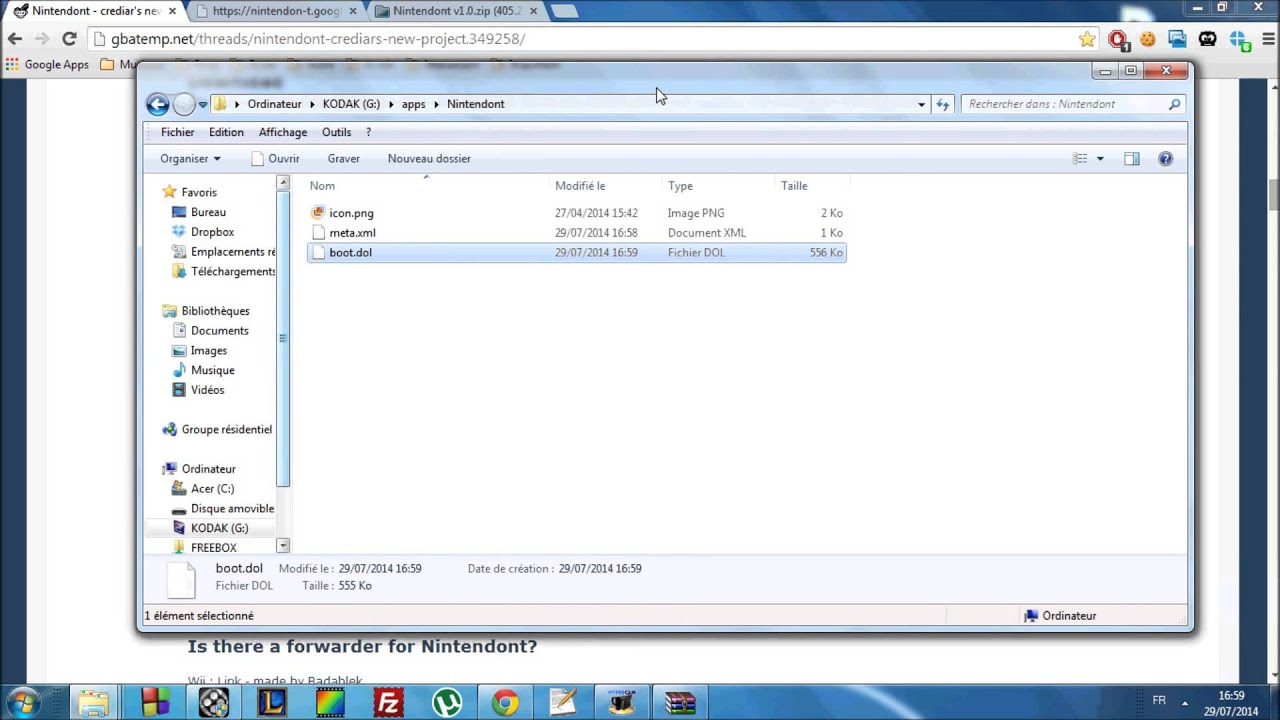1280x720 pixels.
Task: Click Explorer's forward navigation arrow
Action: coord(183,104)
